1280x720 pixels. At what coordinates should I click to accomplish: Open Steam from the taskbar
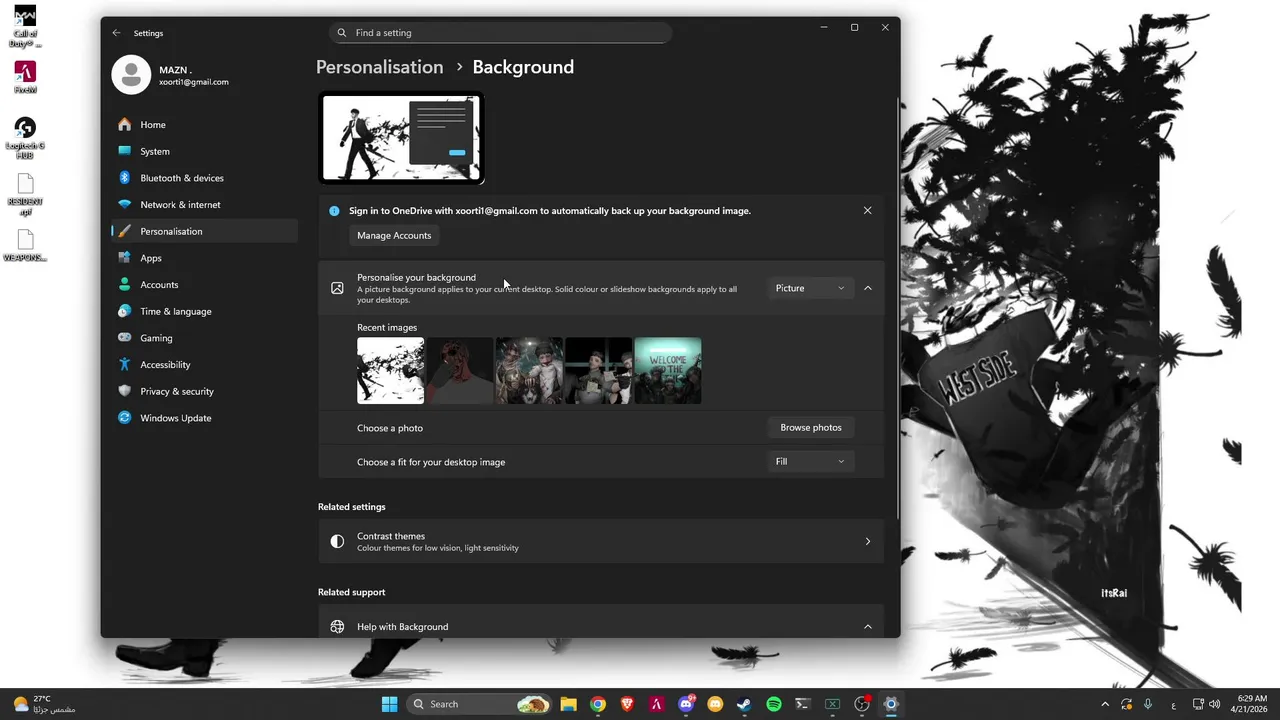point(744,704)
